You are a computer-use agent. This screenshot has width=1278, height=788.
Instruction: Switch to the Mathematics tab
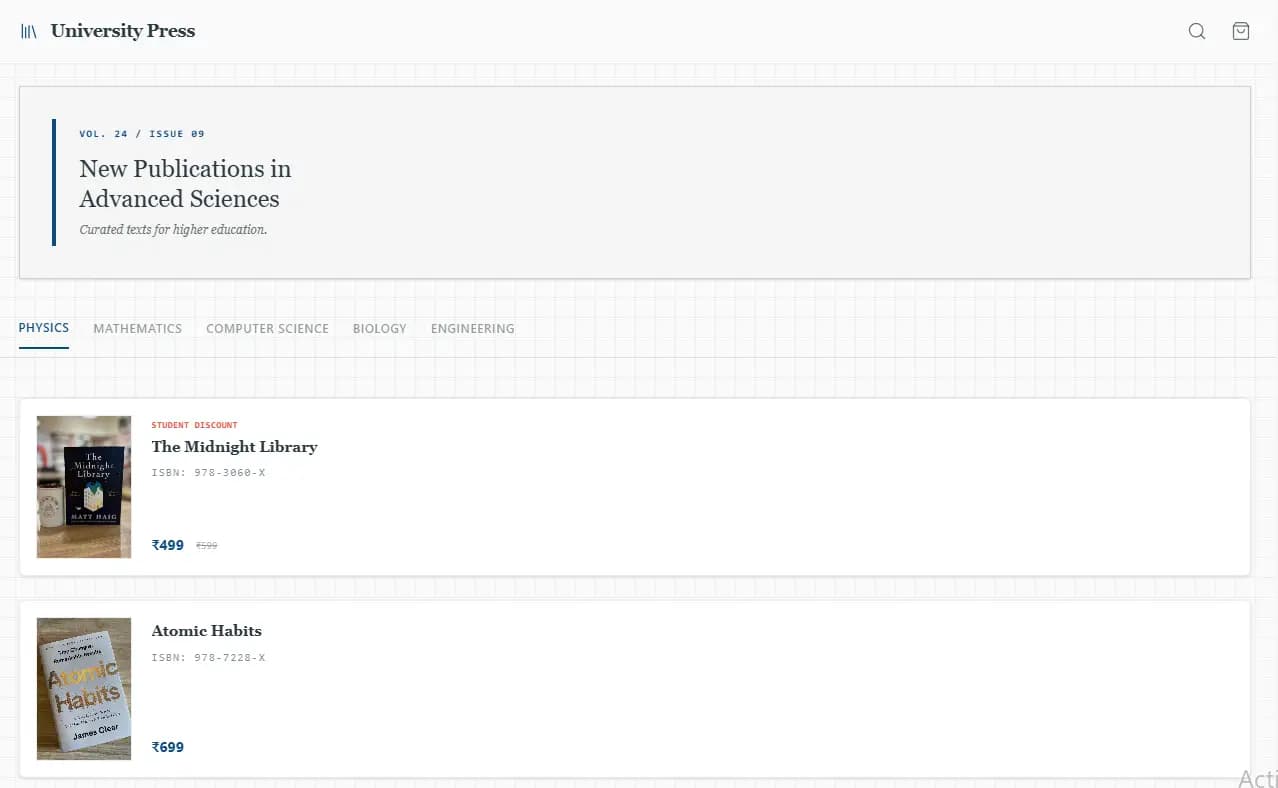click(x=138, y=328)
